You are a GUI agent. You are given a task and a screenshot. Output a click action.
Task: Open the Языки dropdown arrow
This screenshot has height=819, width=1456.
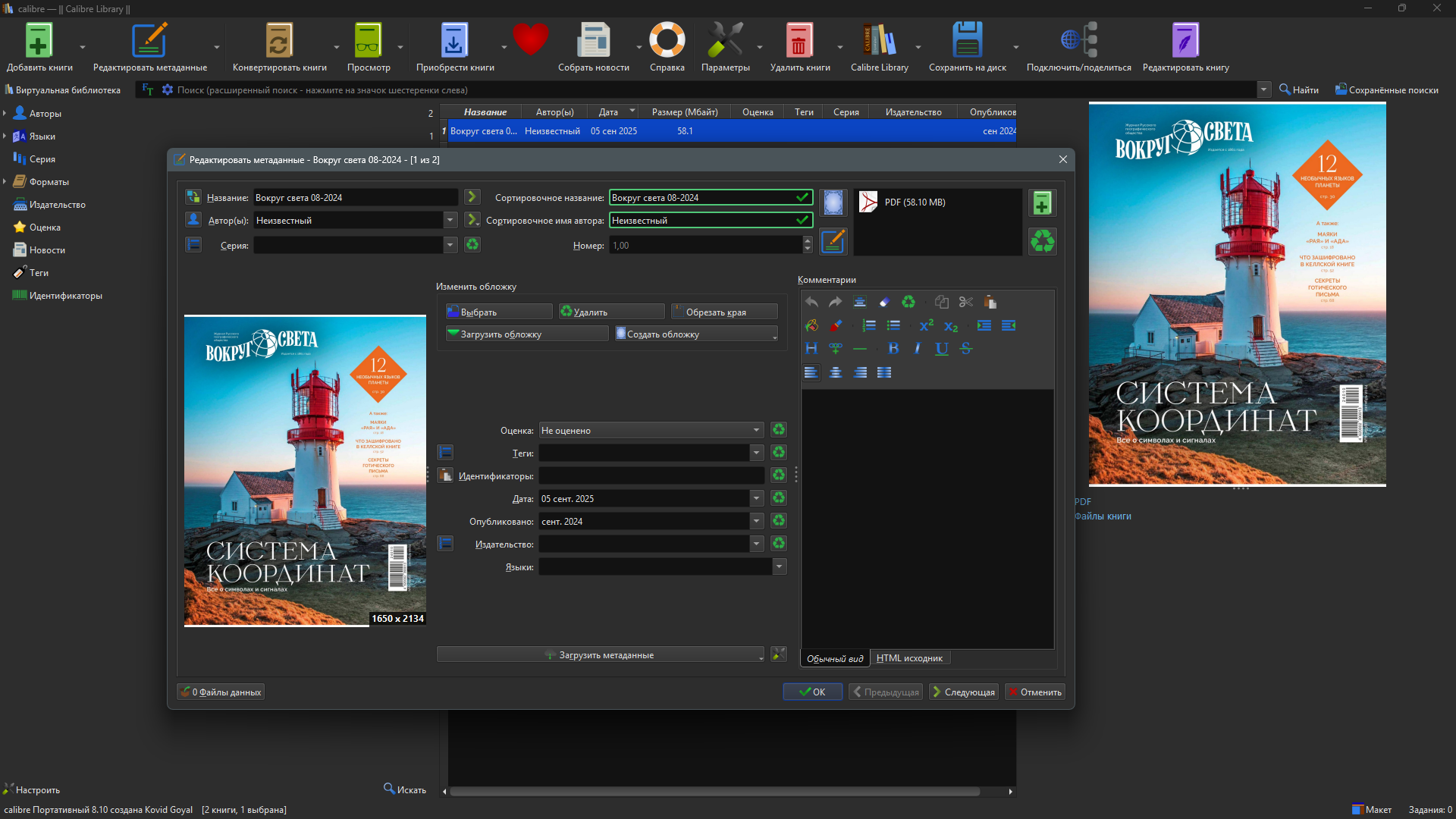pyautogui.click(x=779, y=566)
